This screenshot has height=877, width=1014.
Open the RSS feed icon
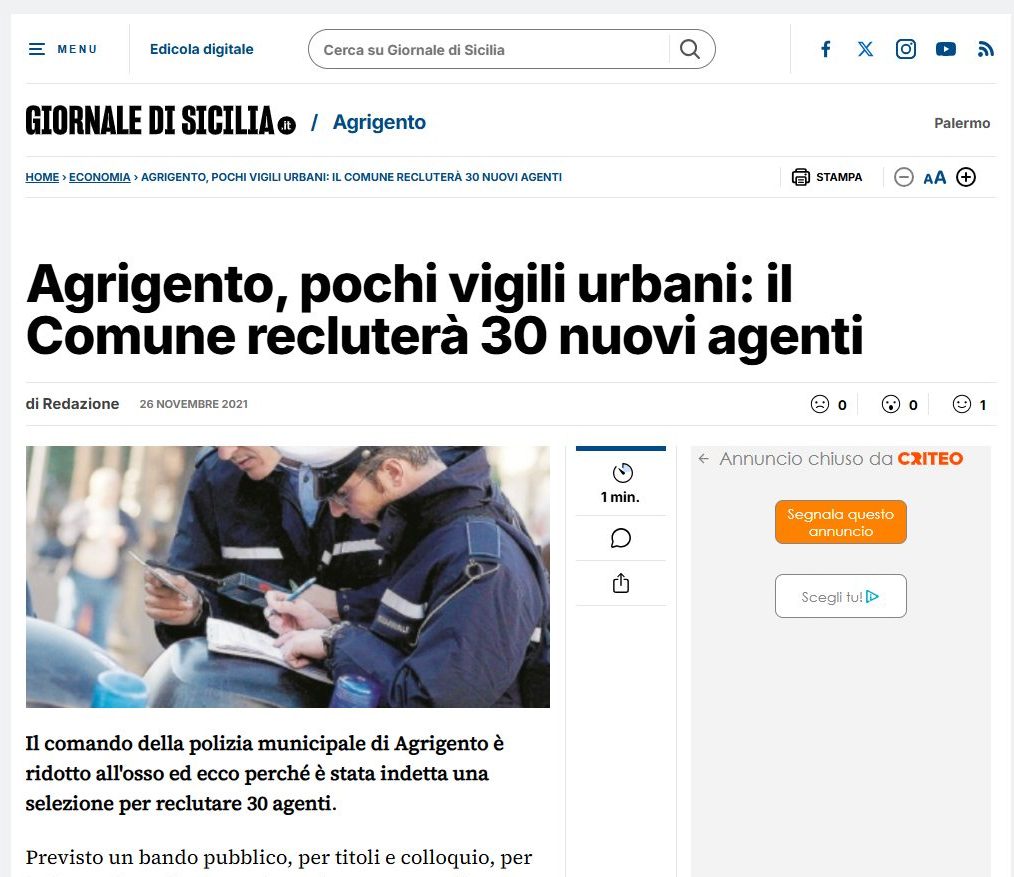click(x=986, y=49)
